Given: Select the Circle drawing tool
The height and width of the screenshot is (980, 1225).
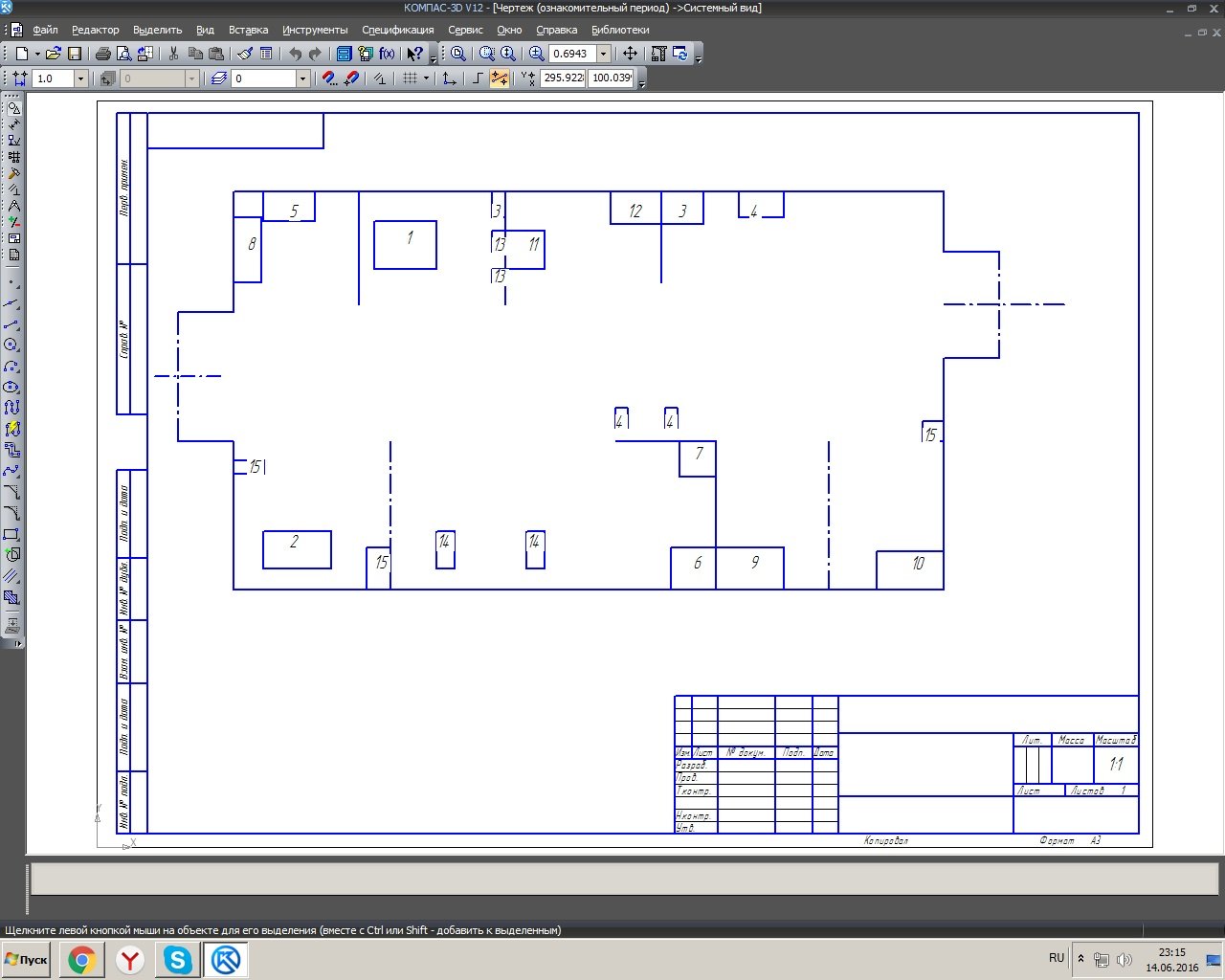Looking at the screenshot, I should [x=11, y=345].
